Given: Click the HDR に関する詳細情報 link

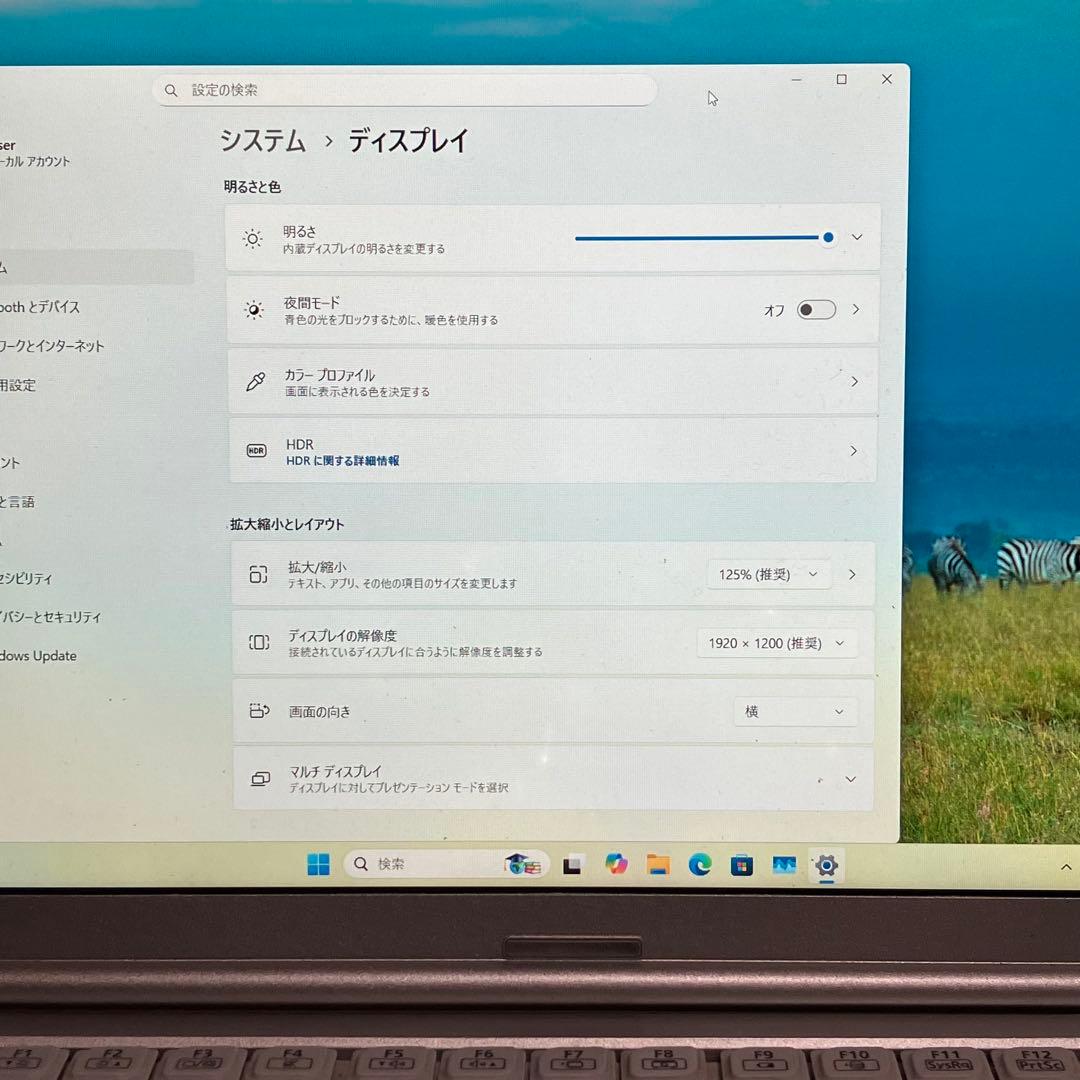Looking at the screenshot, I should tap(343, 461).
